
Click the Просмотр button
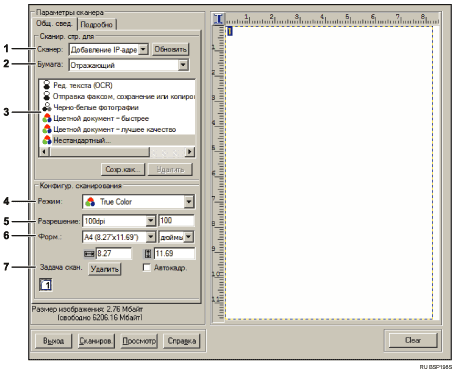(139, 341)
